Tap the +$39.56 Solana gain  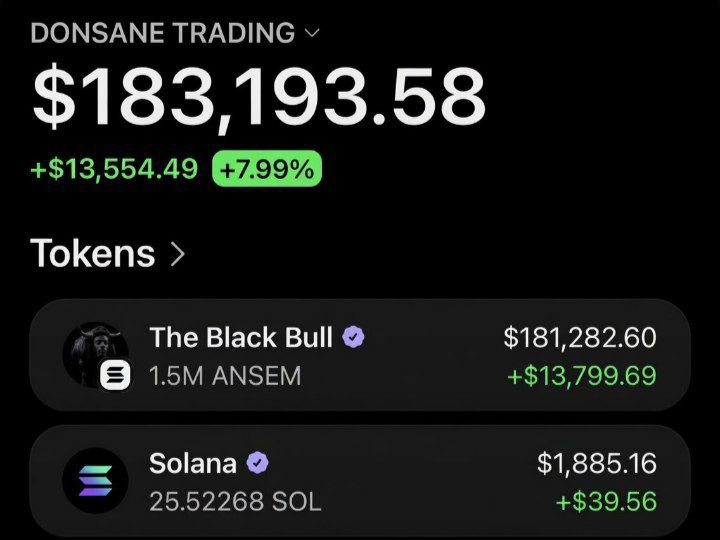[x=606, y=501]
